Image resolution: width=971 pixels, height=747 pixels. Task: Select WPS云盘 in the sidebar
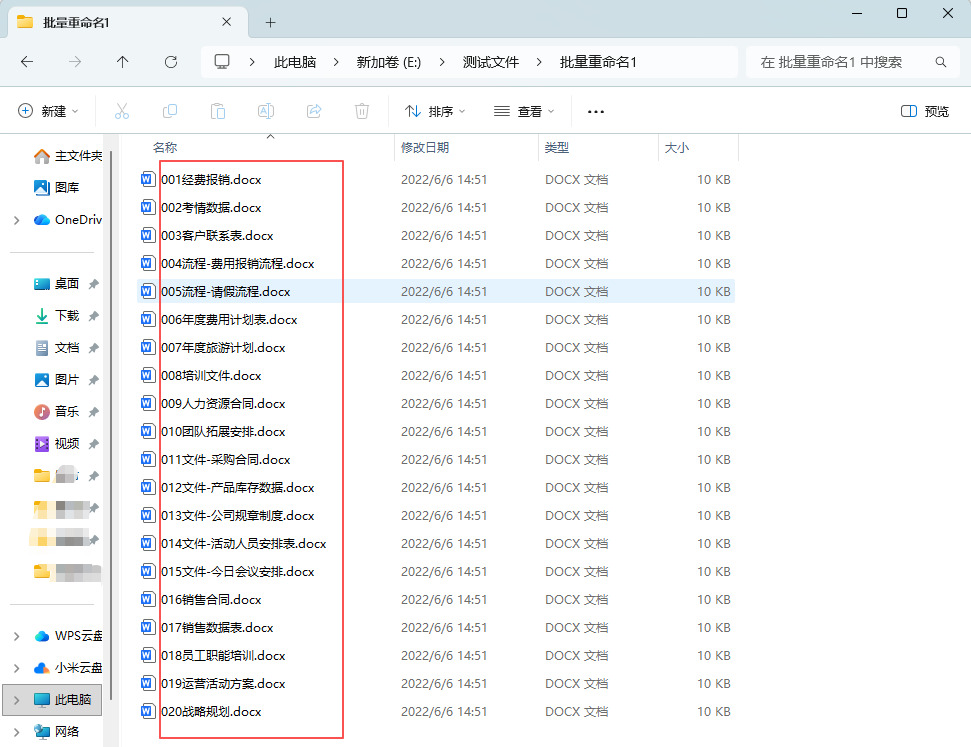click(68, 636)
